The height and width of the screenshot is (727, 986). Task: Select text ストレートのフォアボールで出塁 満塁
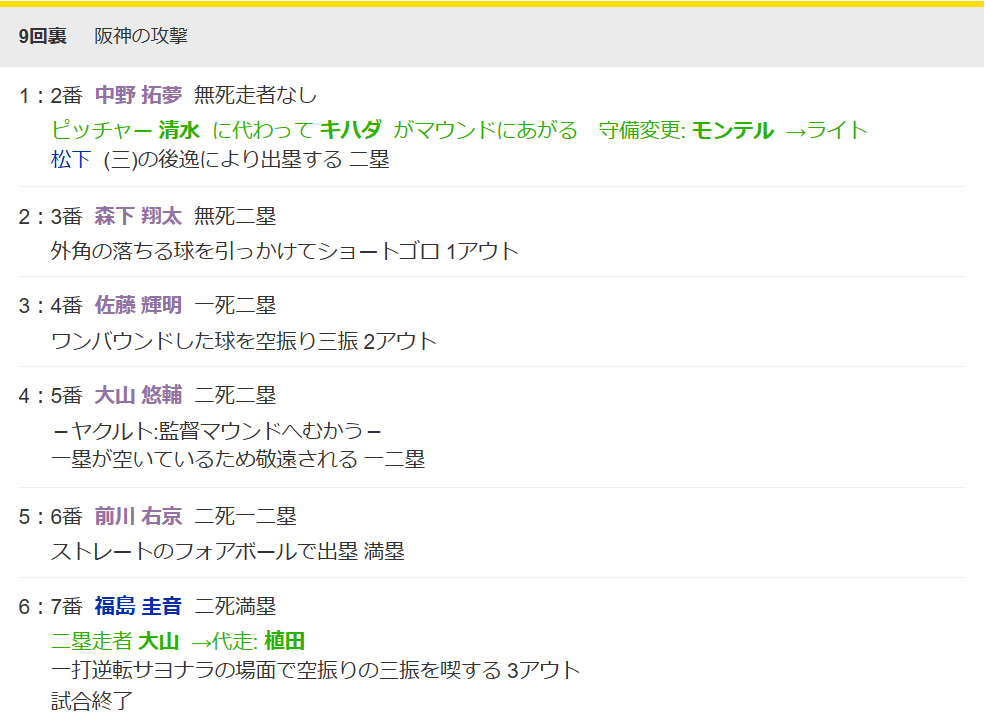point(228,552)
